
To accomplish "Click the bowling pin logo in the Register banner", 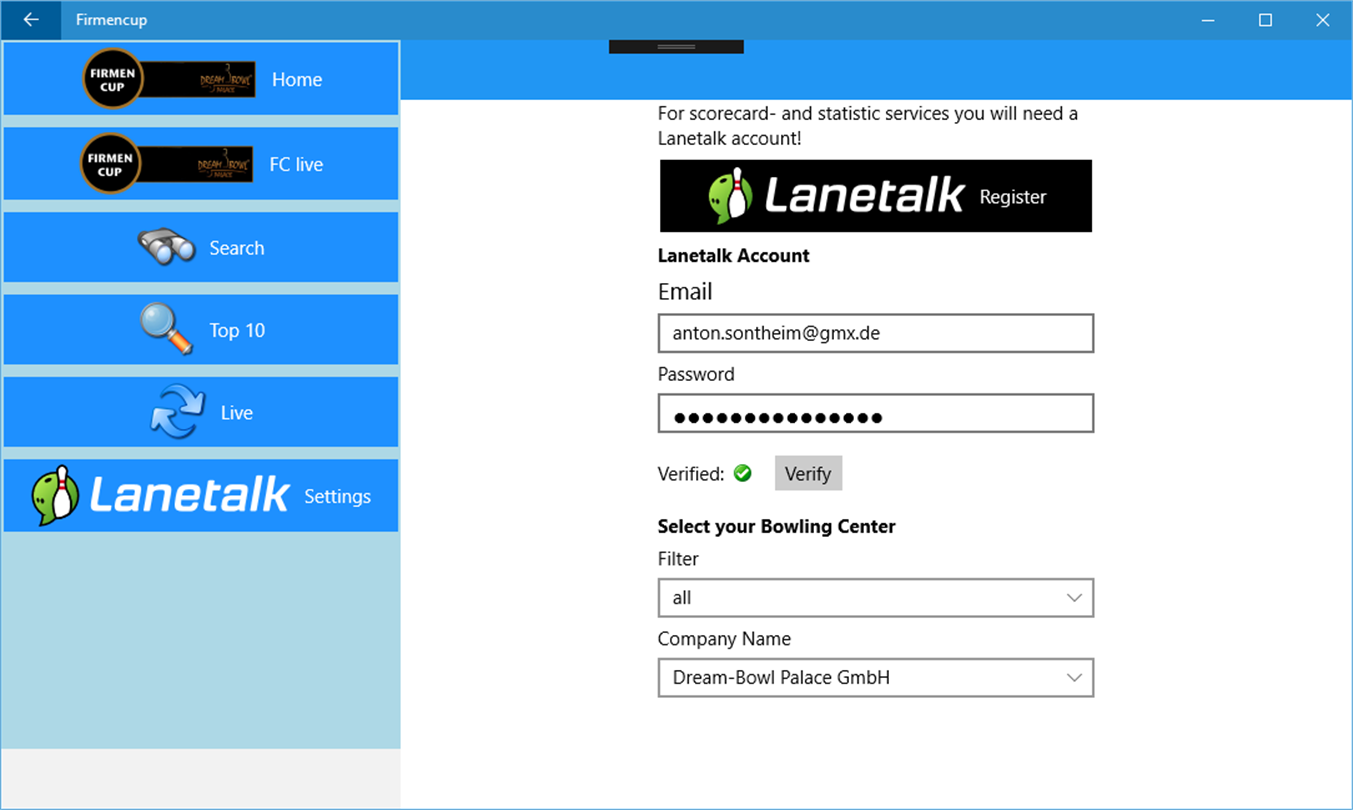I will click(x=730, y=195).
